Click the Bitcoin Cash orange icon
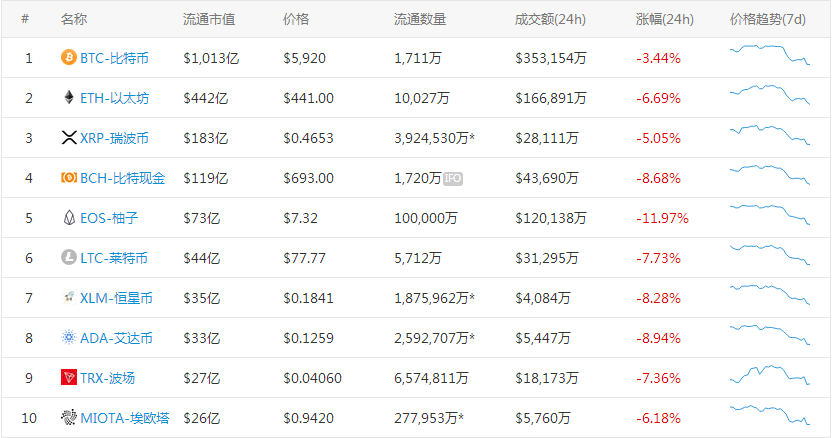This screenshot has width=833, height=438. pyautogui.click(x=69, y=178)
